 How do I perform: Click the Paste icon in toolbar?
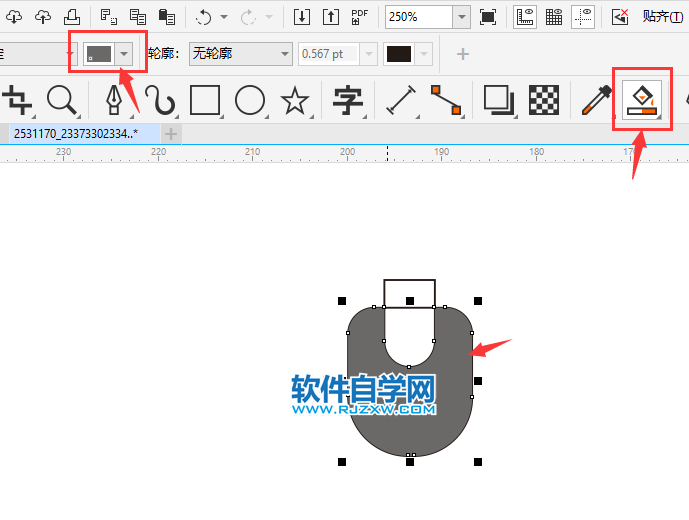pyautogui.click(x=167, y=17)
